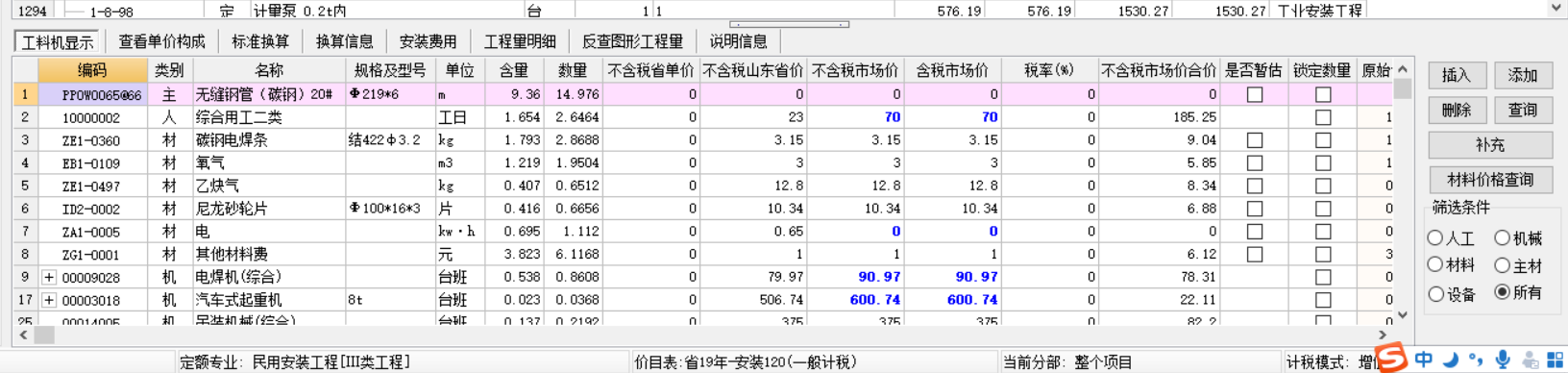This screenshot has width=1568, height=373.
Task: Click the 删除 button
Action: pyautogui.click(x=1457, y=110)
